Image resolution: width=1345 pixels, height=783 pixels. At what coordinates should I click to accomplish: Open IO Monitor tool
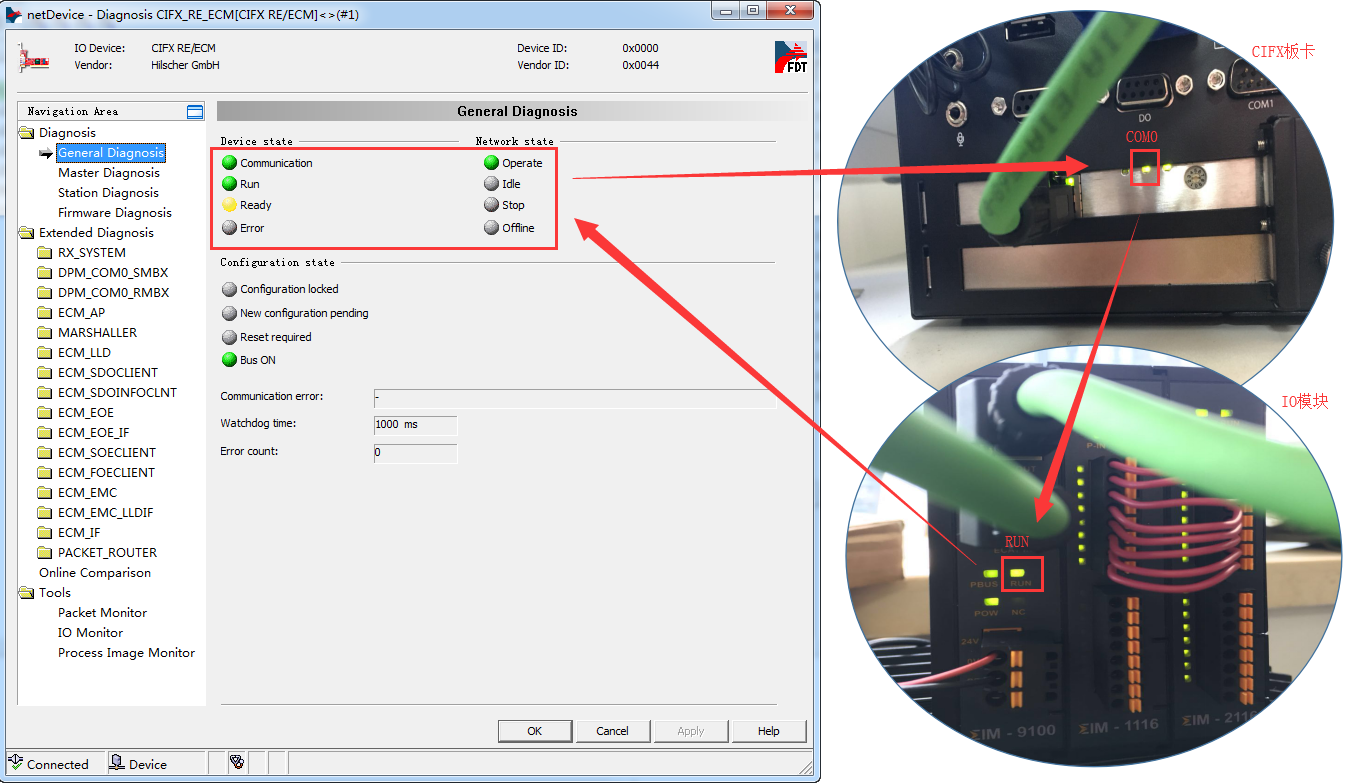tap(90, 633)
